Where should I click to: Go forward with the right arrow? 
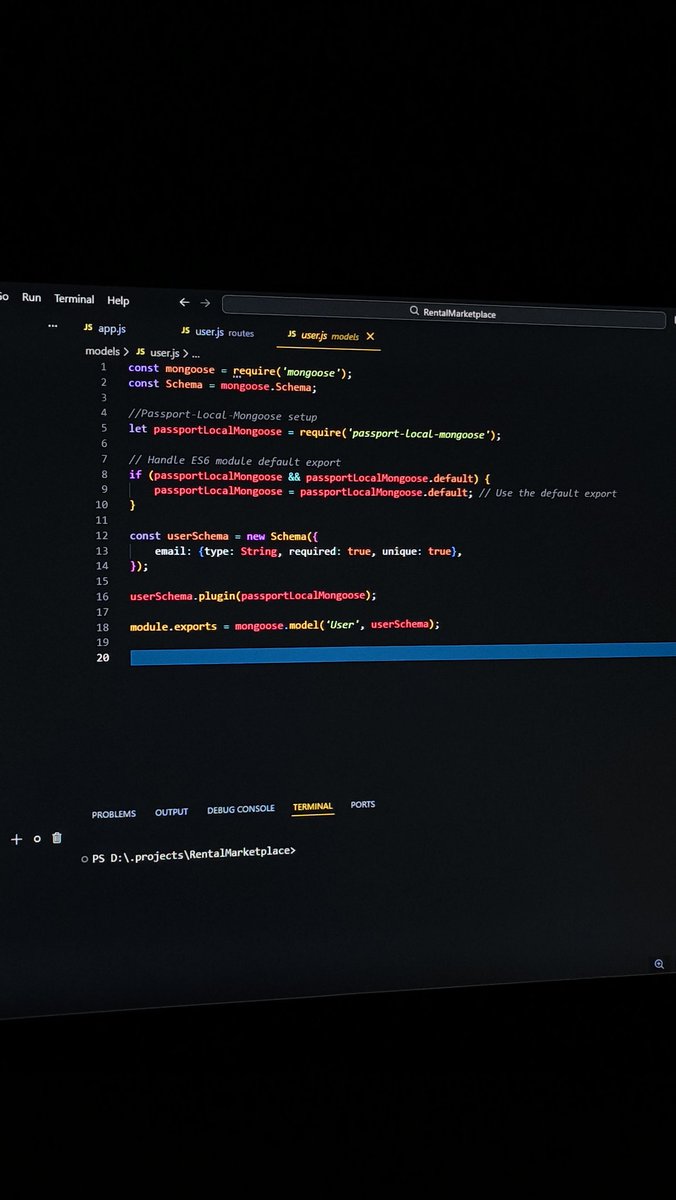205,303
